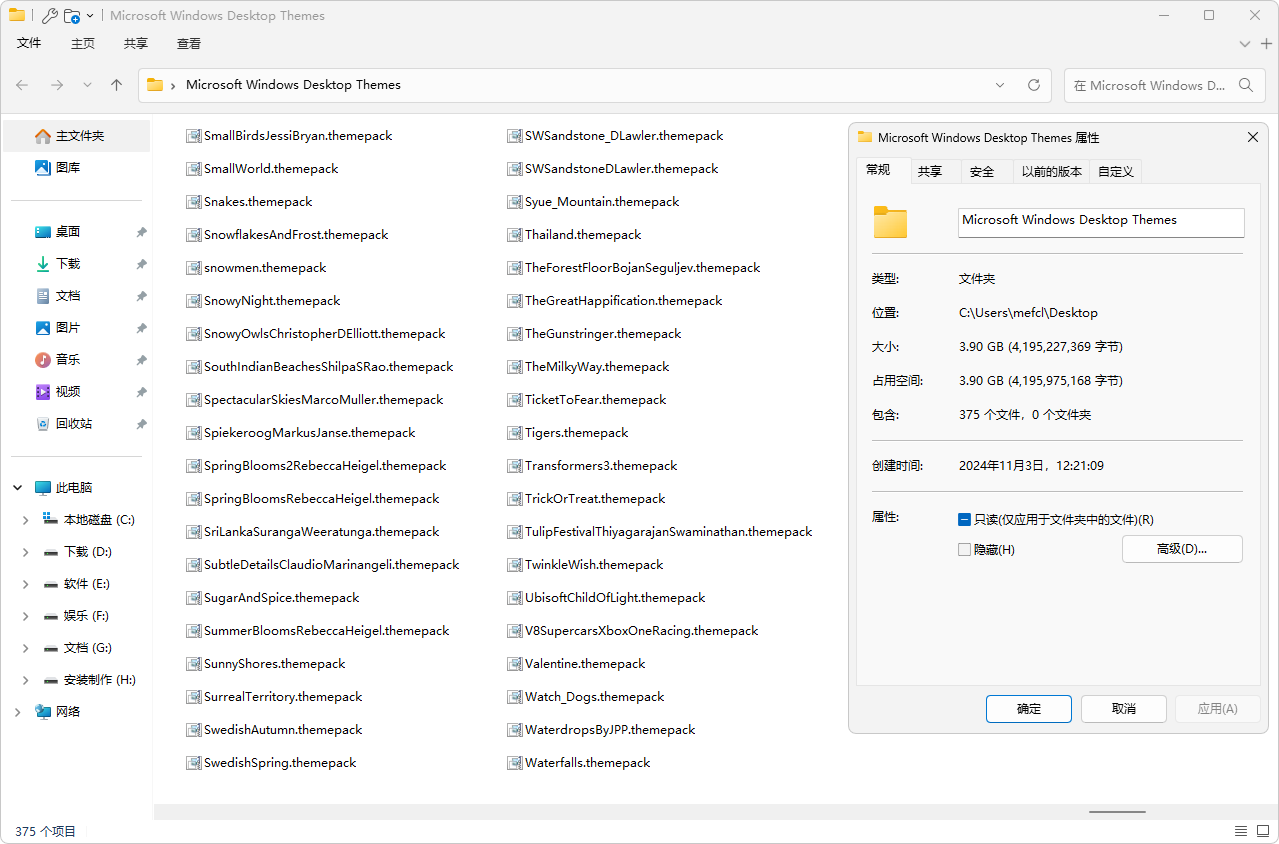Open 音乐 music quick access icon
Viewport: 1279px width, 844px height.
43,360
